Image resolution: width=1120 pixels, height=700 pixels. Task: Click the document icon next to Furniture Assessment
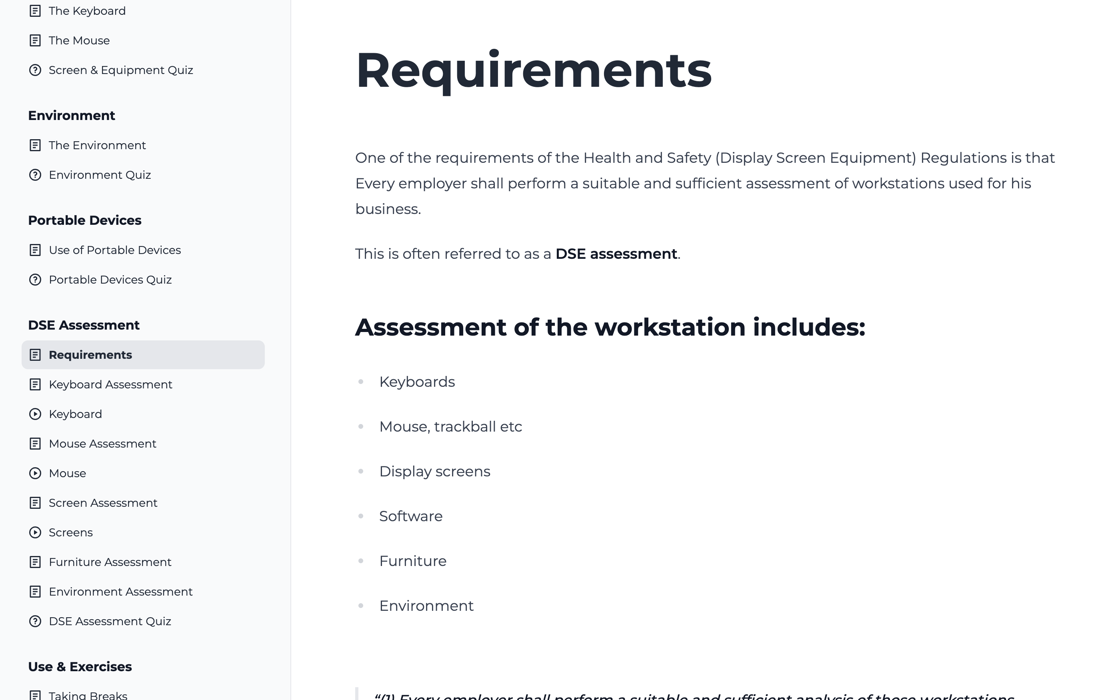click(34, 561)
